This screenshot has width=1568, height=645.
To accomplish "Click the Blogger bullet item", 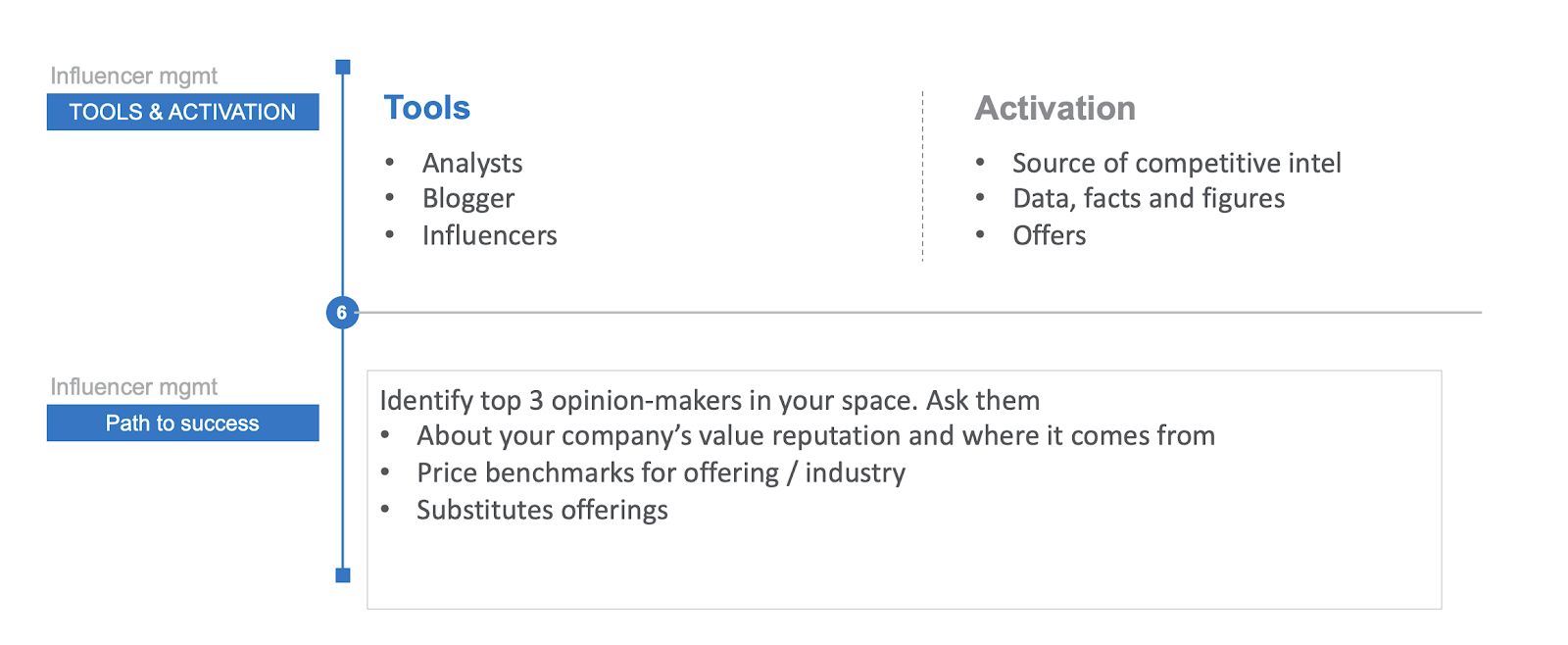I will point(467,199).
